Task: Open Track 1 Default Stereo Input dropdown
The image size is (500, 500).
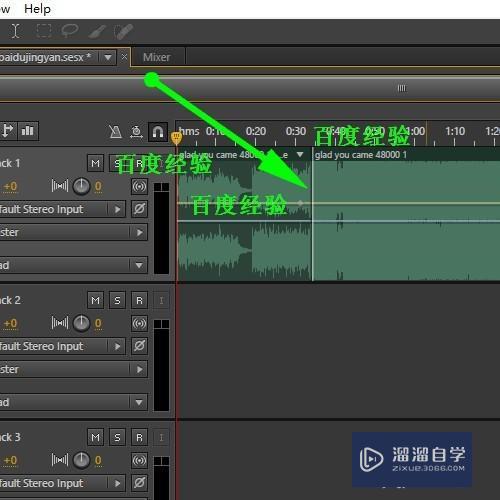Action: pyautogui.click(x=63, y=209)
